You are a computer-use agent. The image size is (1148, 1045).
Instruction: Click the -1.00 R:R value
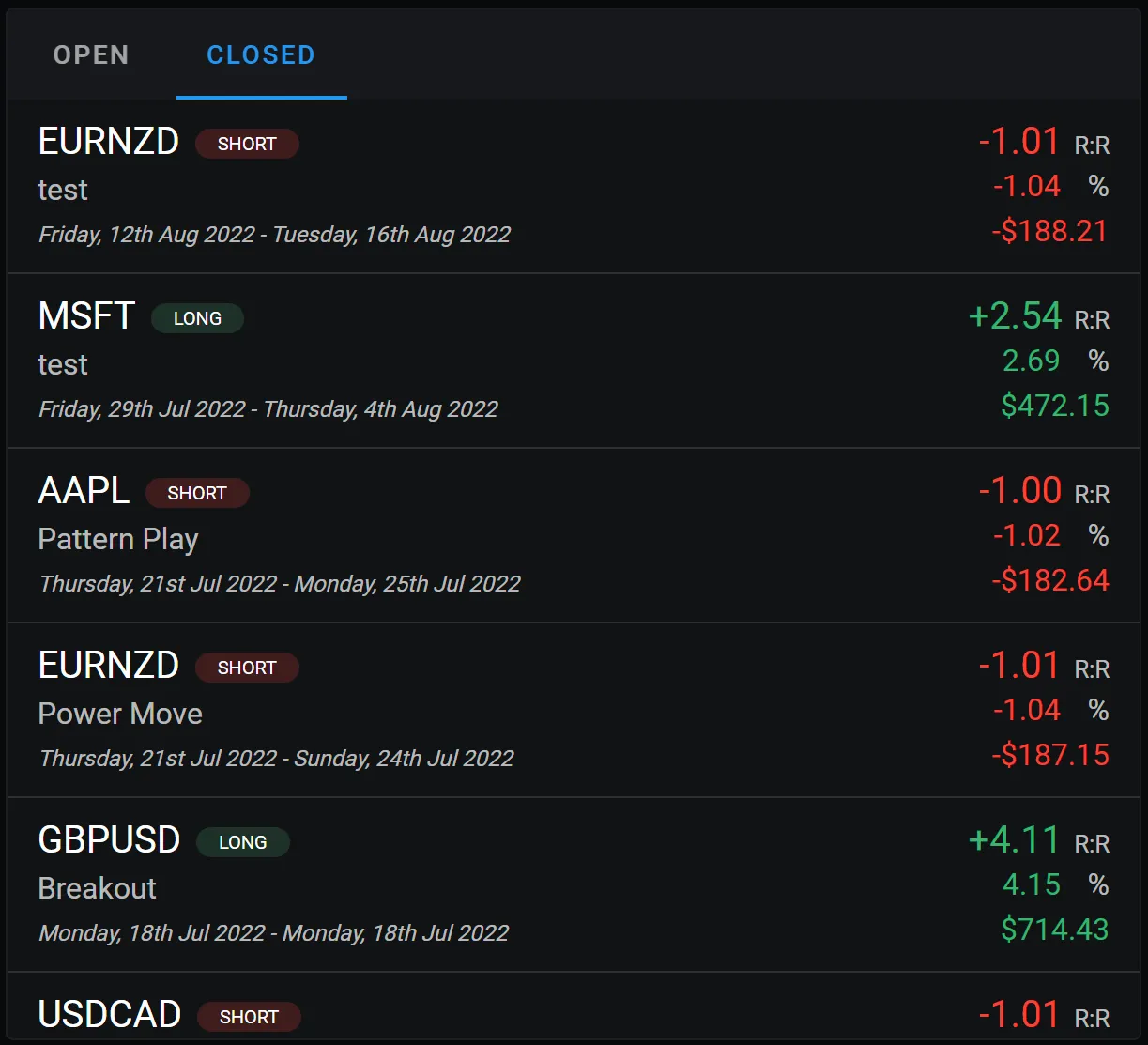pos(1020,491)
